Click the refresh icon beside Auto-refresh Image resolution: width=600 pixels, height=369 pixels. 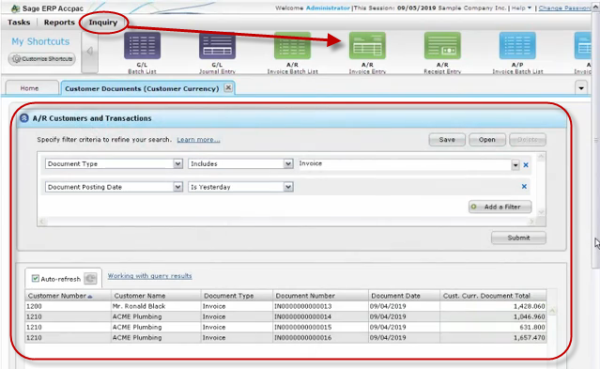tap(91, 278)
